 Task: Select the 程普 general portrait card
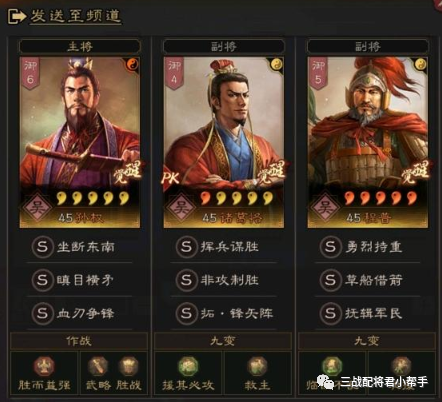[x=368, y=142]
